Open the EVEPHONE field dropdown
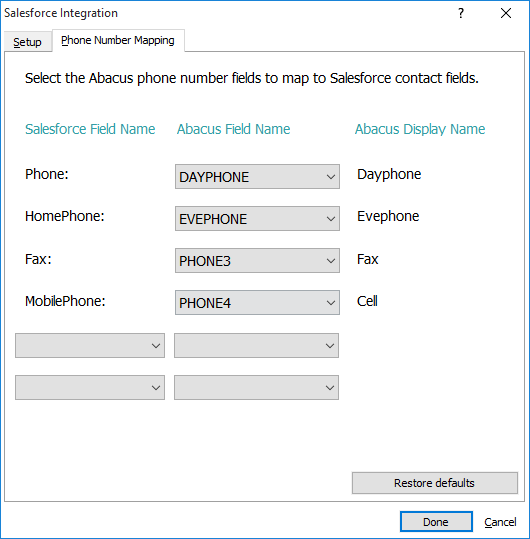The image size is (530, 539). (257, 219)
